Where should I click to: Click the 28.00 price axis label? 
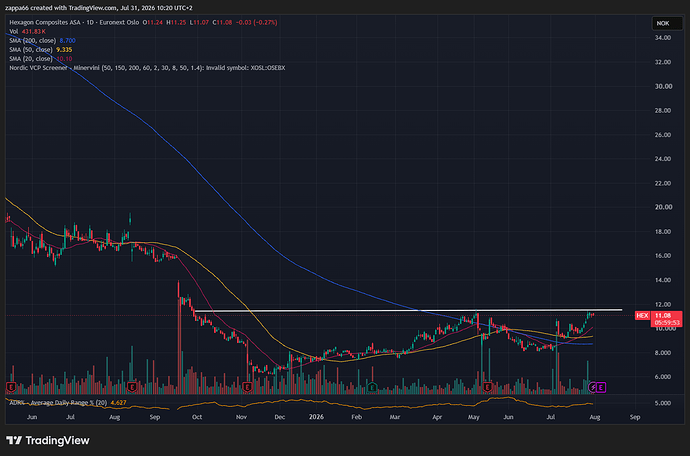(x=663, y=110)
